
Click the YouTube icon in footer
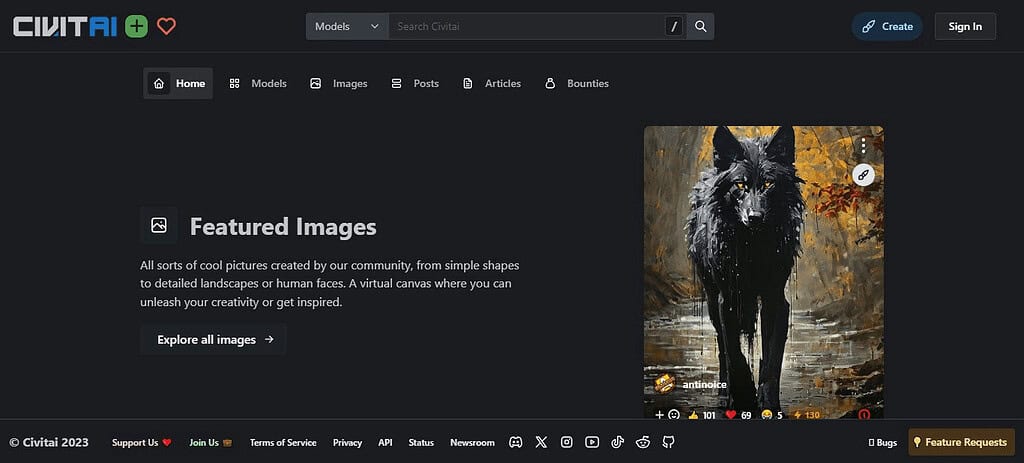click(592, 442)
